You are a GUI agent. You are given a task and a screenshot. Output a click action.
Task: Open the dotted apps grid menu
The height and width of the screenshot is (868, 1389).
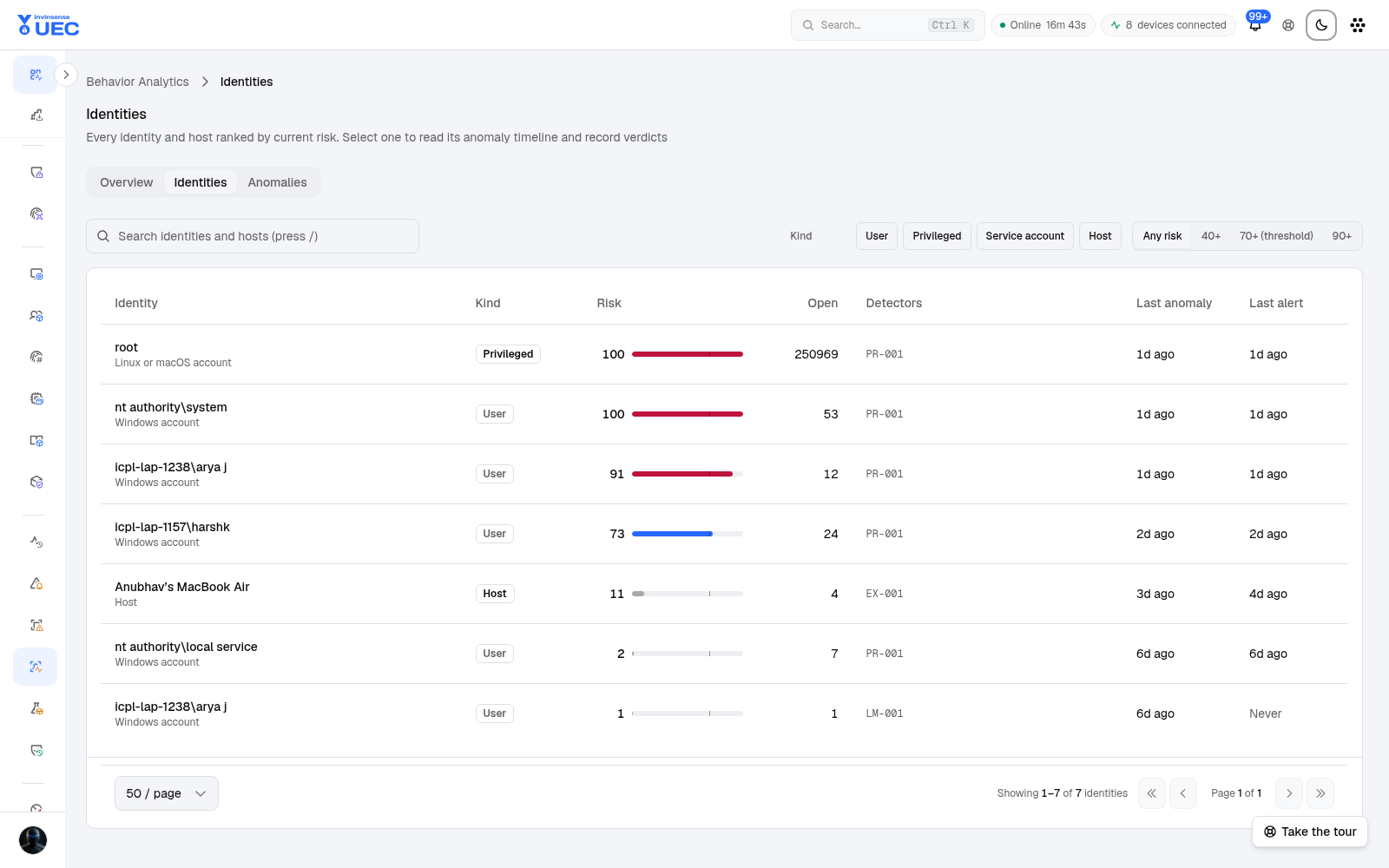1358,25
